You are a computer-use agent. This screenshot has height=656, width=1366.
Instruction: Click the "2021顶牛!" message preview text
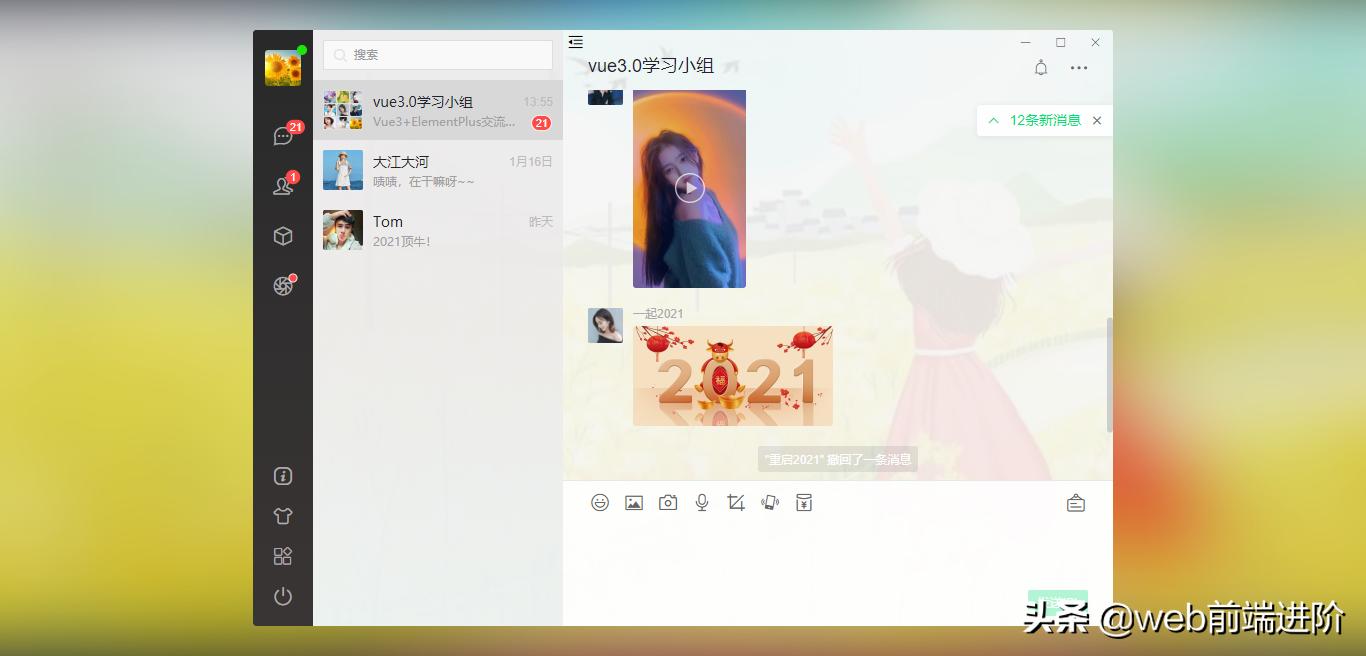point(402,241)
